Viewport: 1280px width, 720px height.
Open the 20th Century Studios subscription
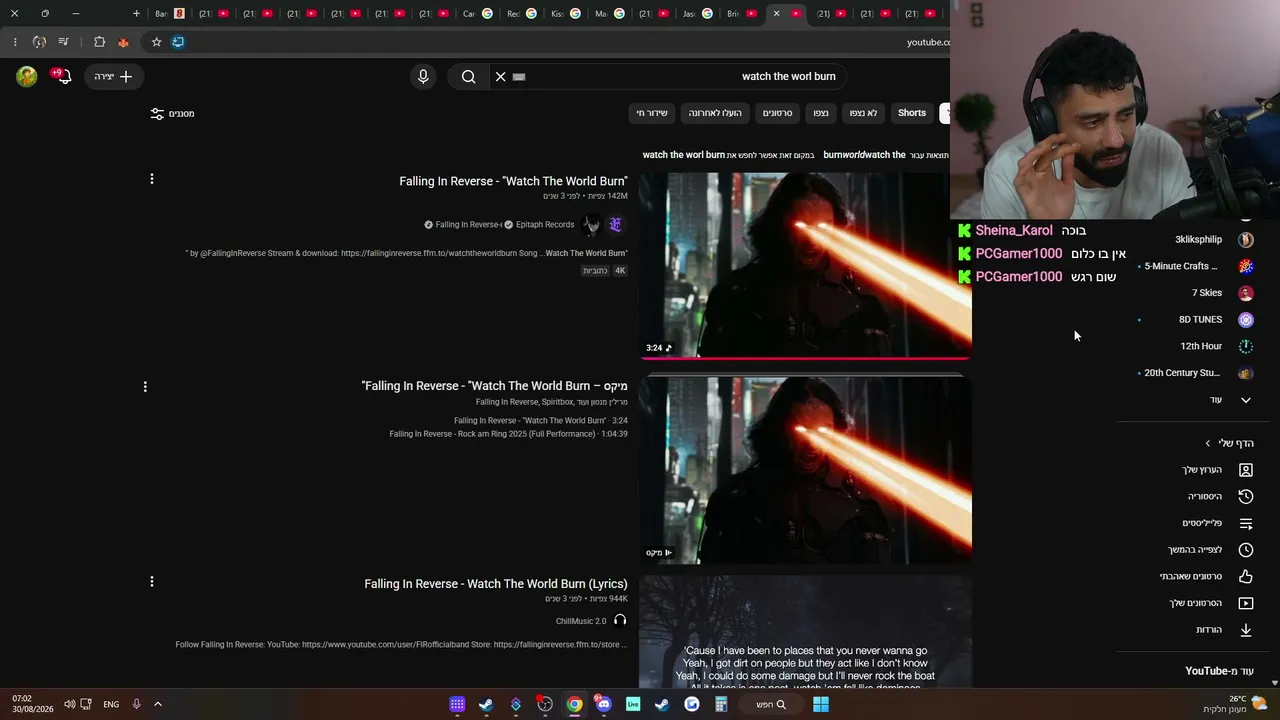(x=1198, y=373)
